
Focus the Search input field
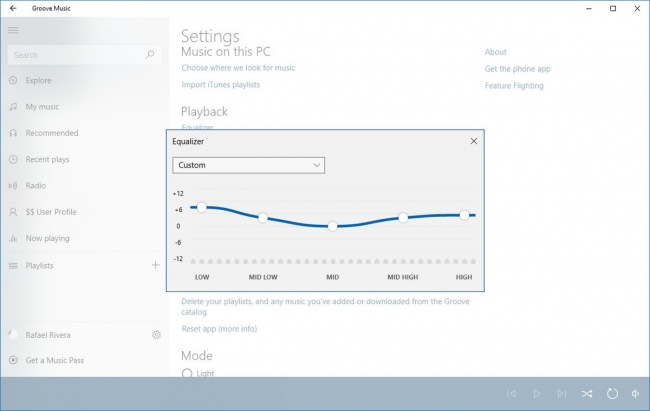coord(85,55)
